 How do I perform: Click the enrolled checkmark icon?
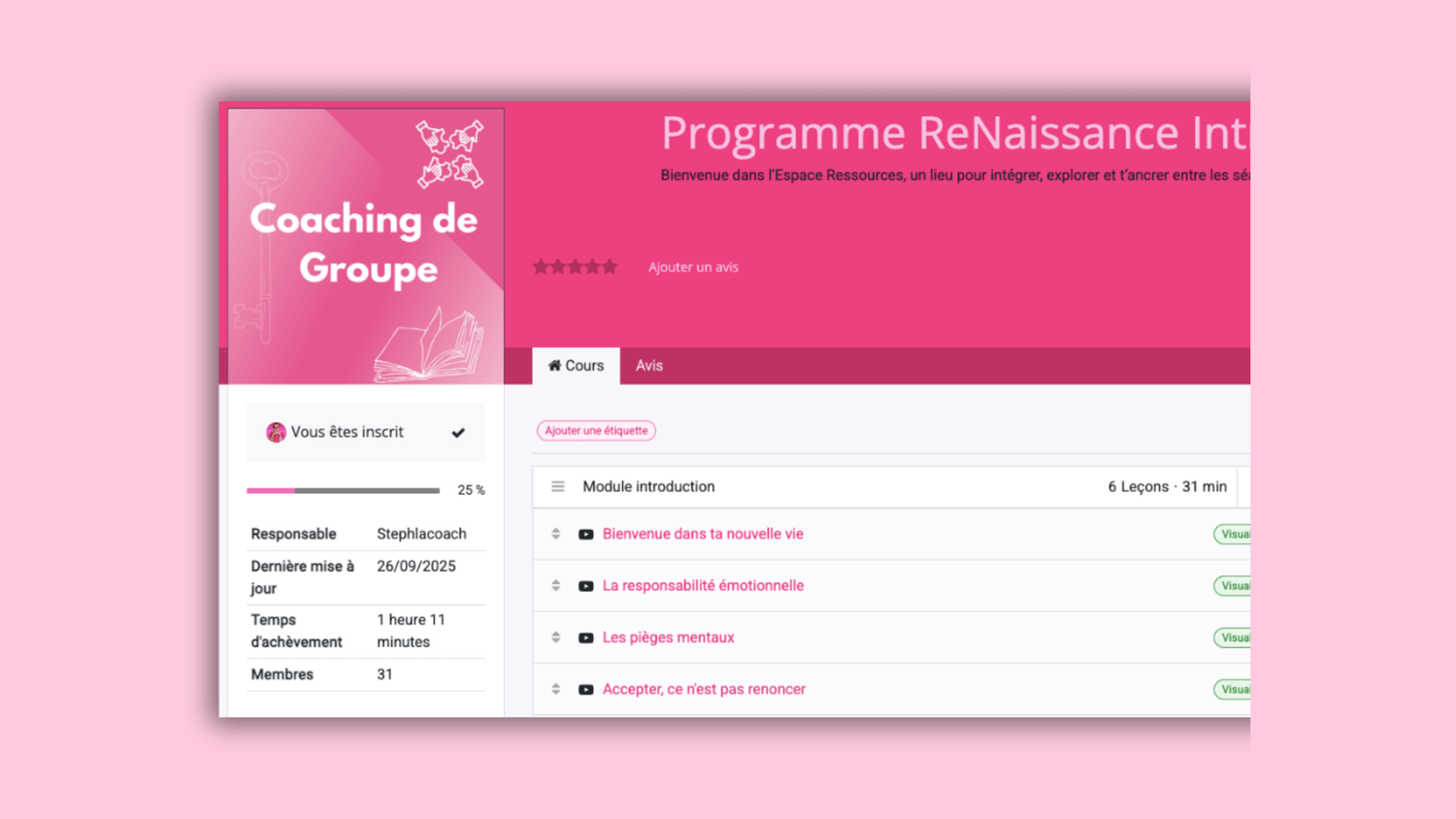tap(458, 433)
